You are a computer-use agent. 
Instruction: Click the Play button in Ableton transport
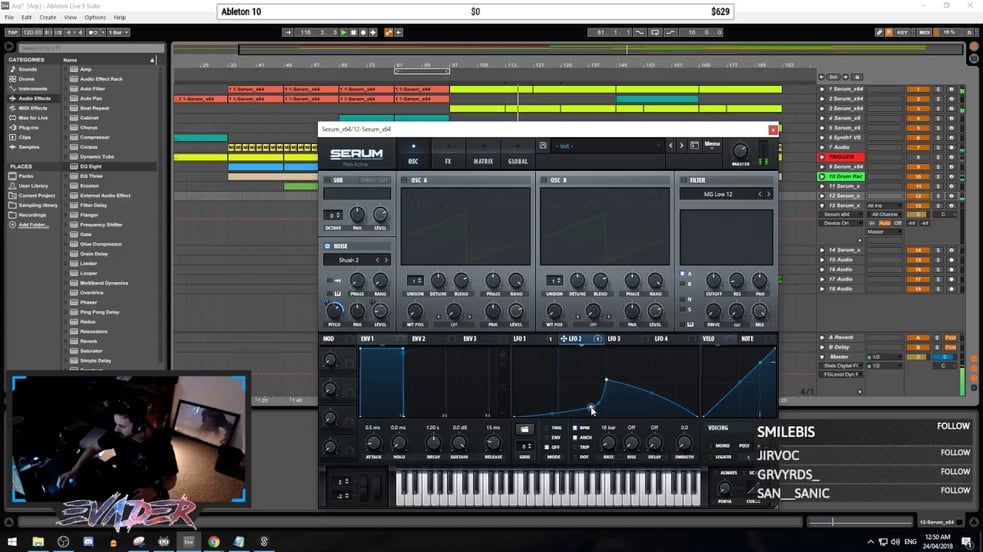coord(344,32)
